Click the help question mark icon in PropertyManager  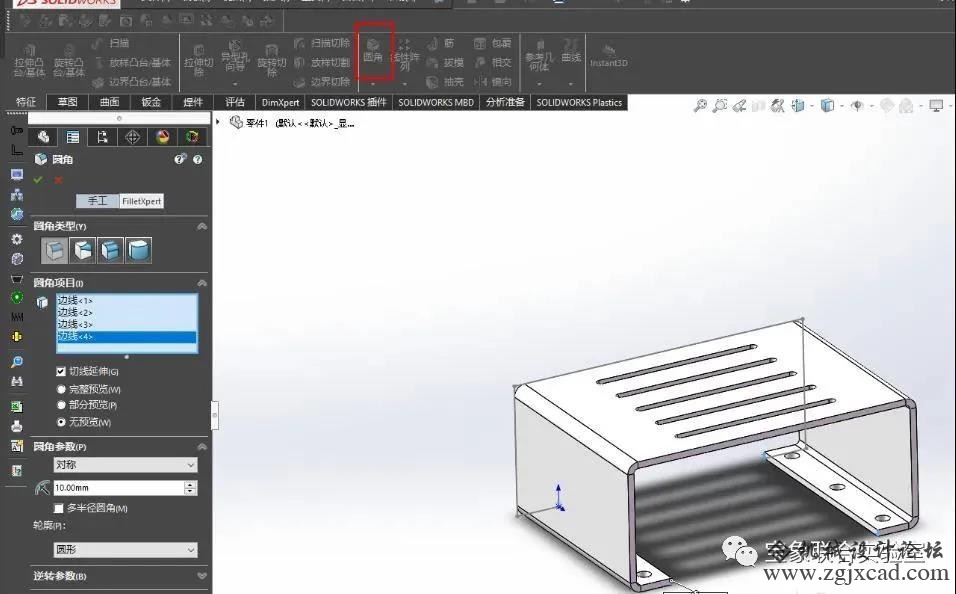(x=198, y=159)
